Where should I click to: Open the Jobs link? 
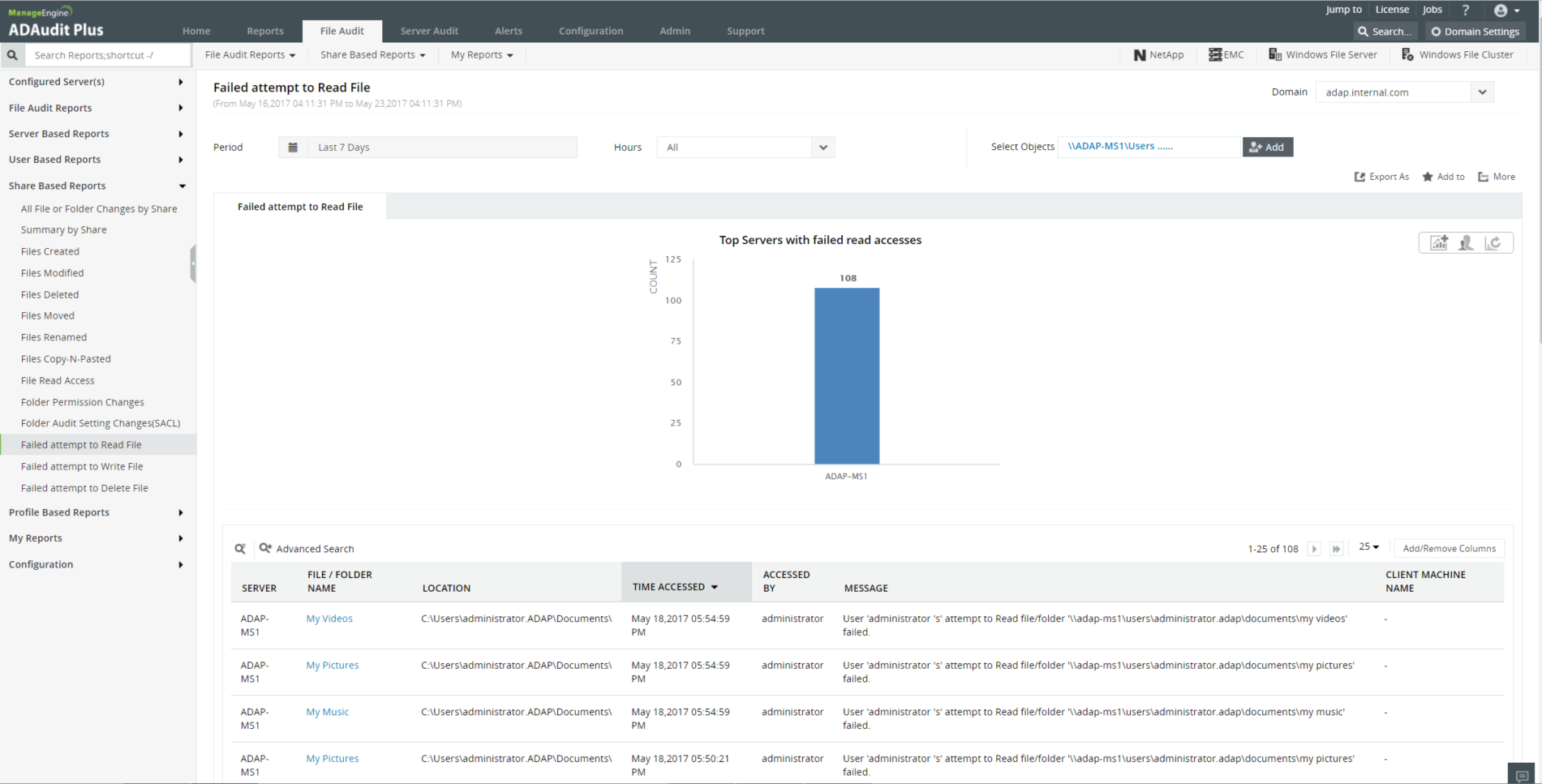point(1432,10)
